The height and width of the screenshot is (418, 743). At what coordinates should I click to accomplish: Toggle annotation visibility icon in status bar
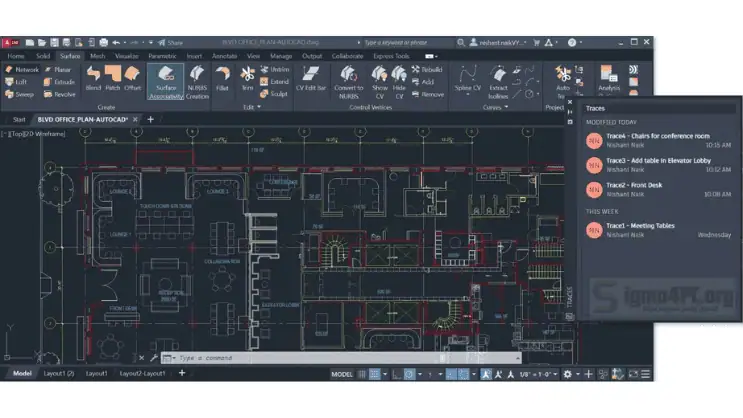(x=486, y=374)
